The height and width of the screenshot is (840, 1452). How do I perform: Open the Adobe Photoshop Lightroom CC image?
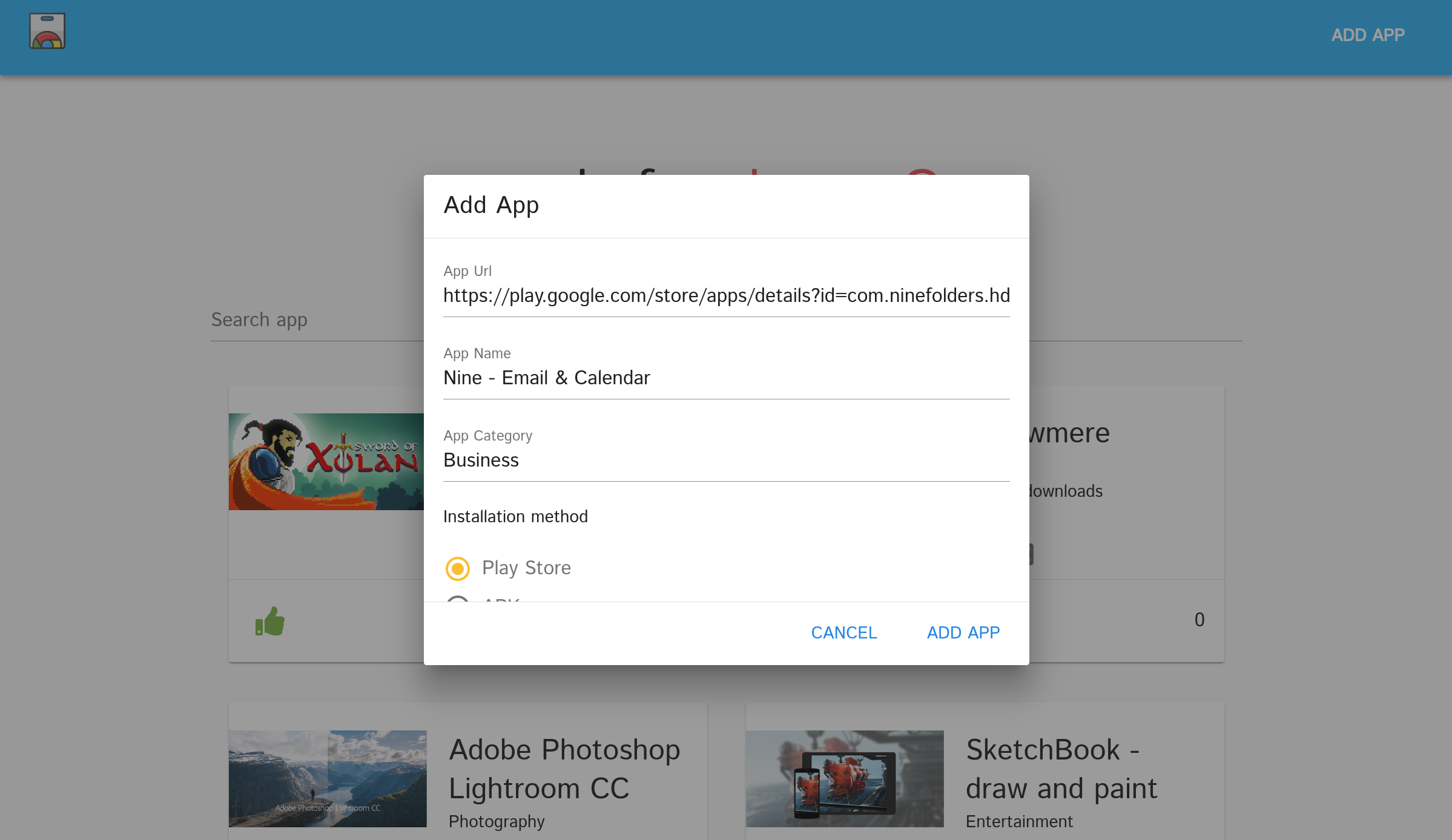tap(328, 778)
